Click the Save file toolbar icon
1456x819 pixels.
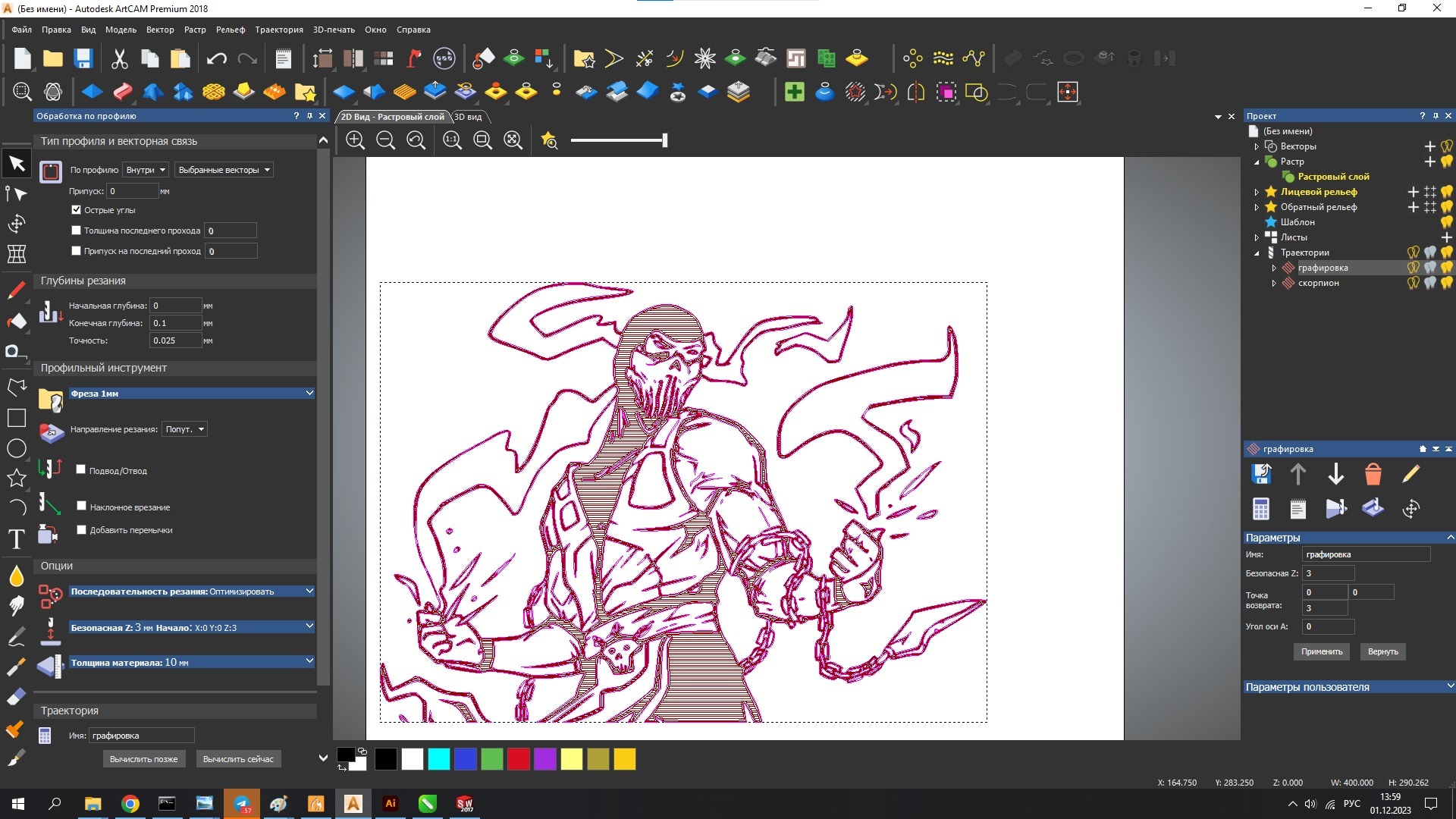pos(83,58)
